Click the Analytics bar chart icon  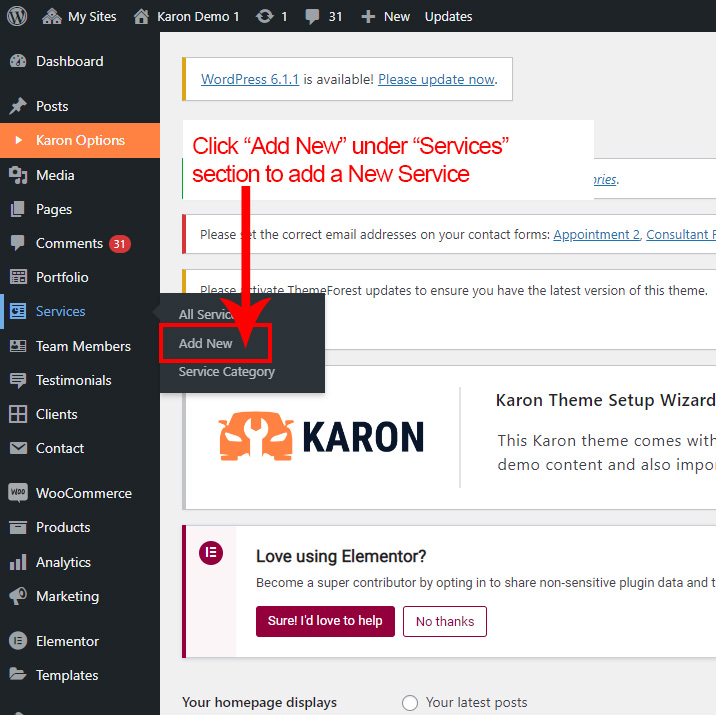click(18, 562)
